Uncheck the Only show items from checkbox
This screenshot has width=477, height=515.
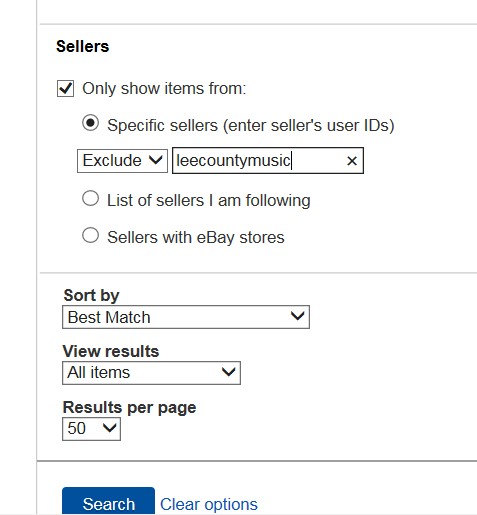[65, 88]
